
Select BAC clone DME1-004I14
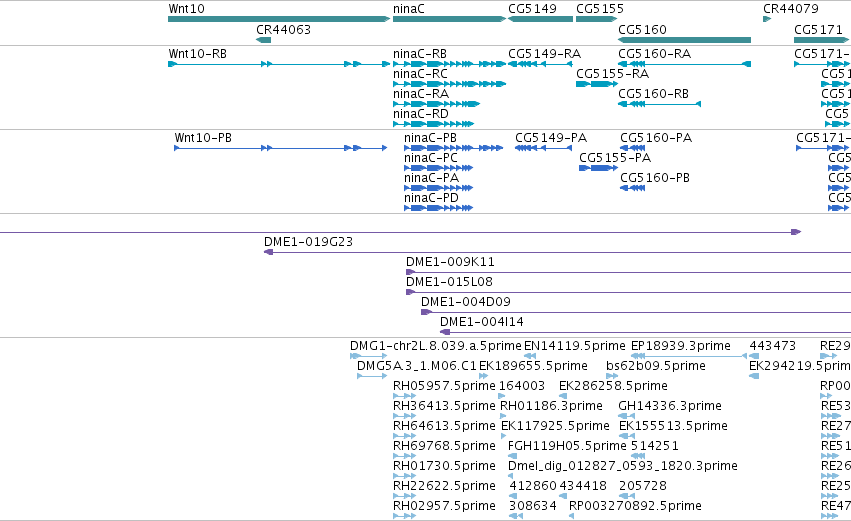[645, 332]
